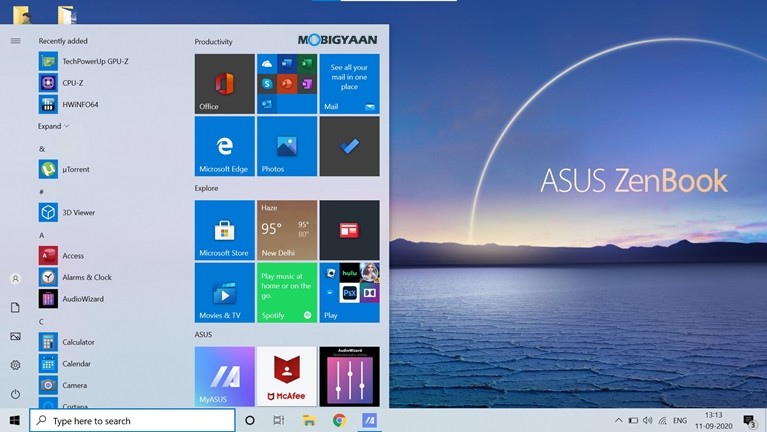This screenshot has width=767, height=432.
Task: Open the Office tile
Action: click(x=225, y=84)
